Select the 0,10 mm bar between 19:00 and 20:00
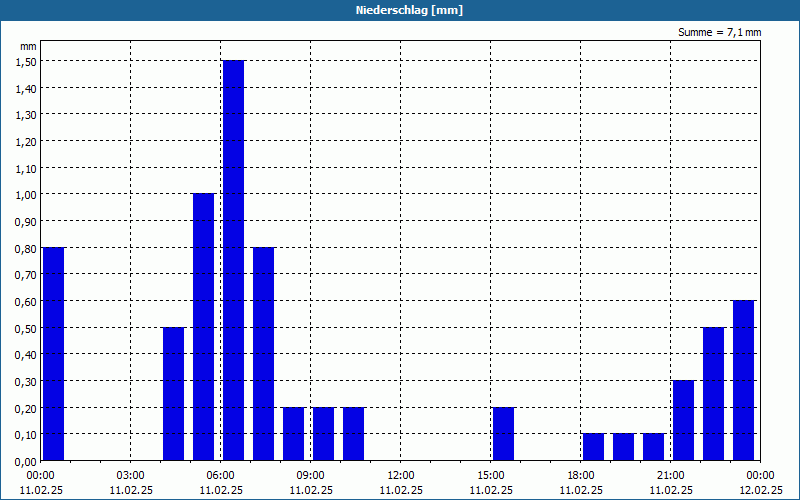This screenshot has width=800, height=500. tap(623, 447)
